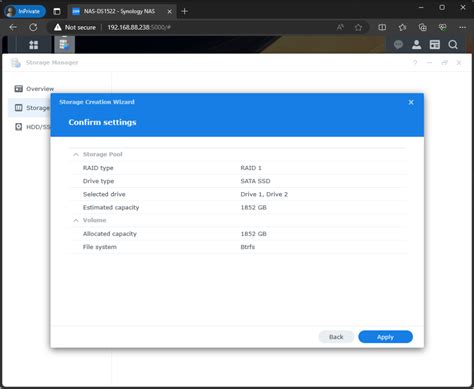Click the Selected drive label
The width and height of the screenshot is (474, 389).
(x=104, y=194)
